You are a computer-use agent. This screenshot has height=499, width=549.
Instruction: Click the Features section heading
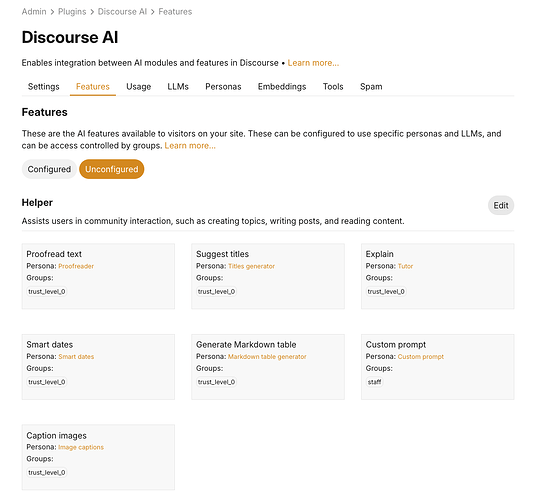pos(44,112)
